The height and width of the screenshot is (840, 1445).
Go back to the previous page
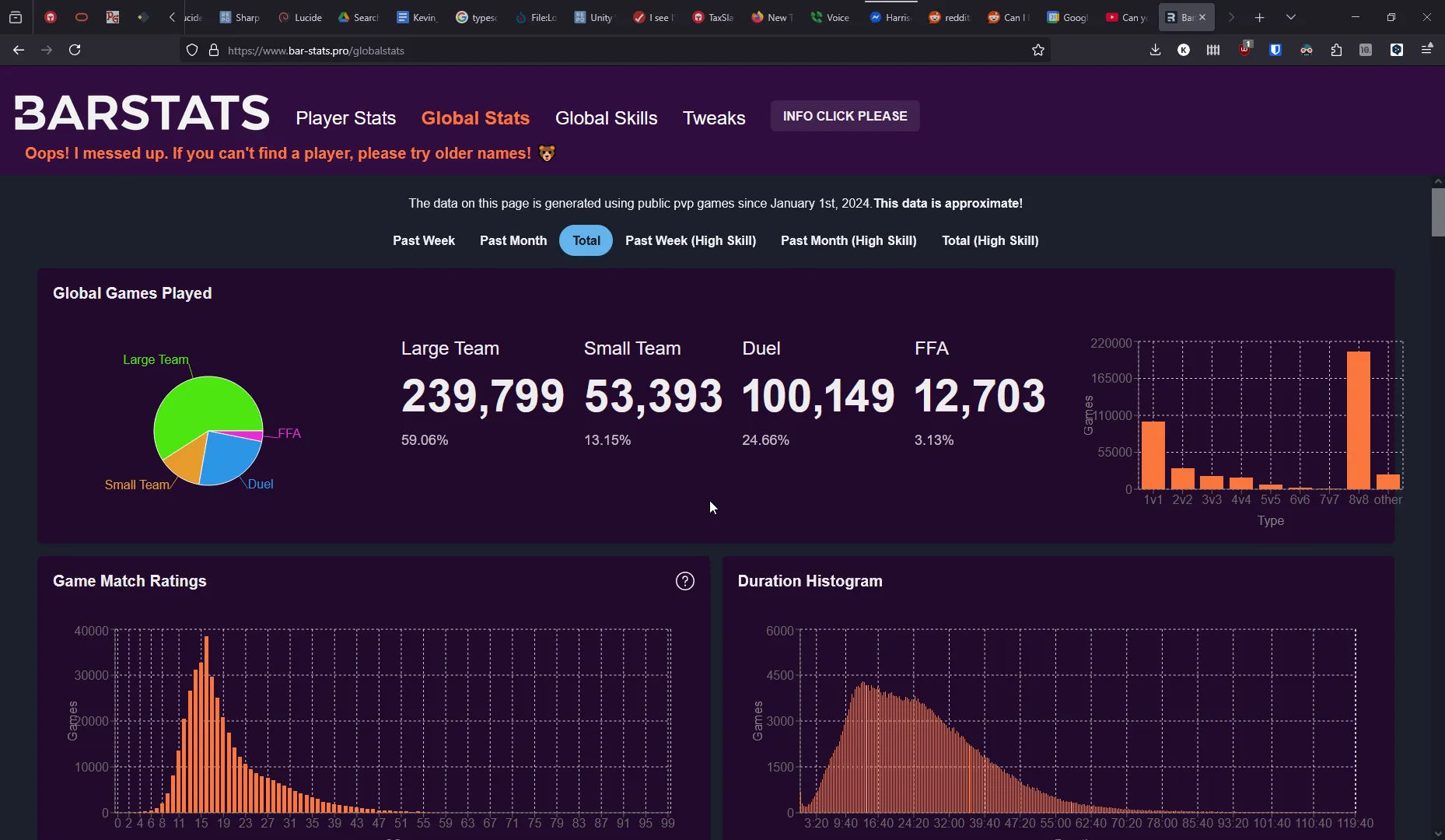[18, 50]
